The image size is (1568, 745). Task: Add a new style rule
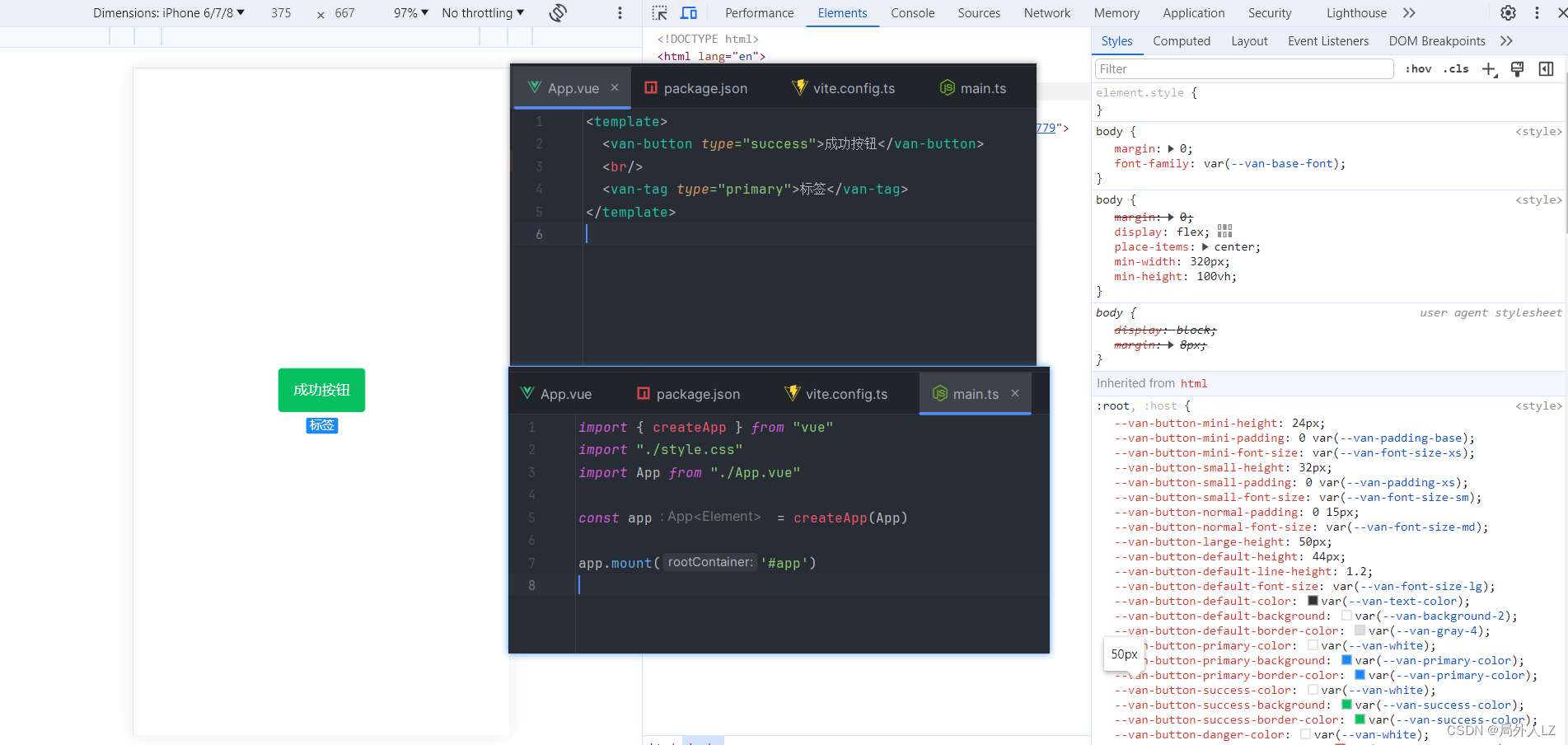(x=1489, y=69)
